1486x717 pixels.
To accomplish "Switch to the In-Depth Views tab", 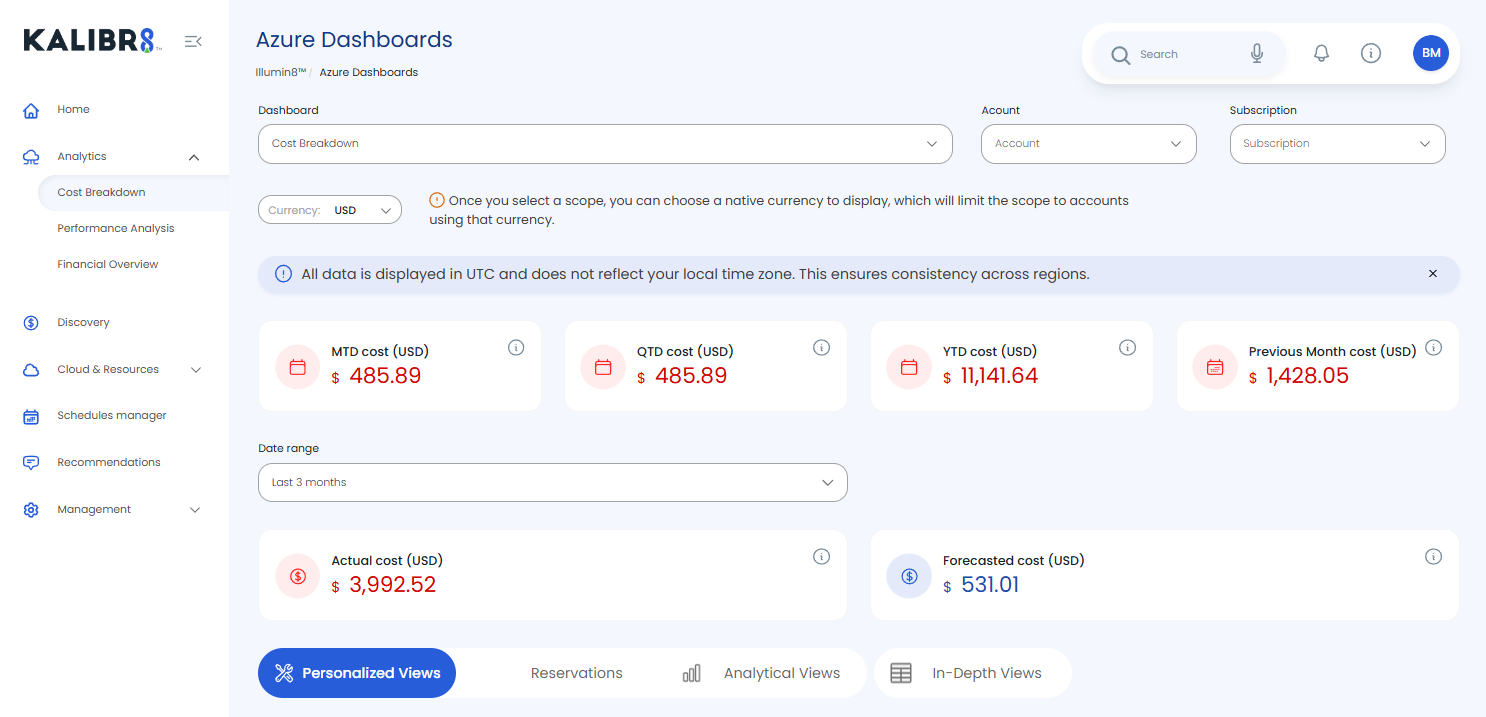I will [972, 673].
